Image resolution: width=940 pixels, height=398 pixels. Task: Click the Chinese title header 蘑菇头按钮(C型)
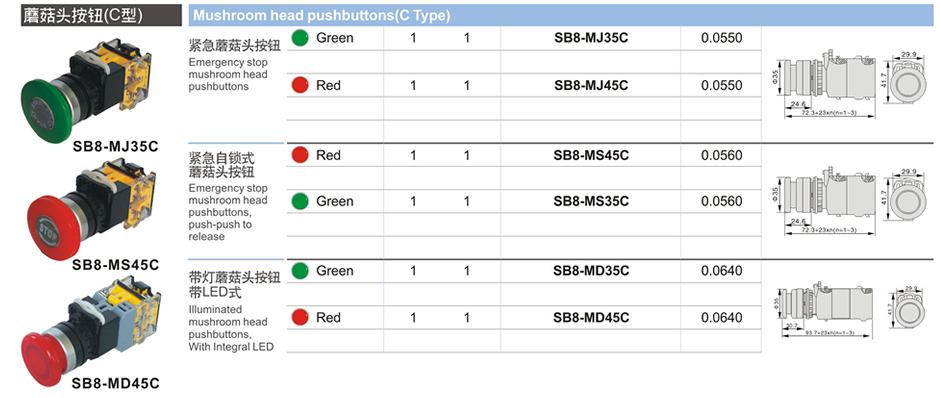pos(83,16)
